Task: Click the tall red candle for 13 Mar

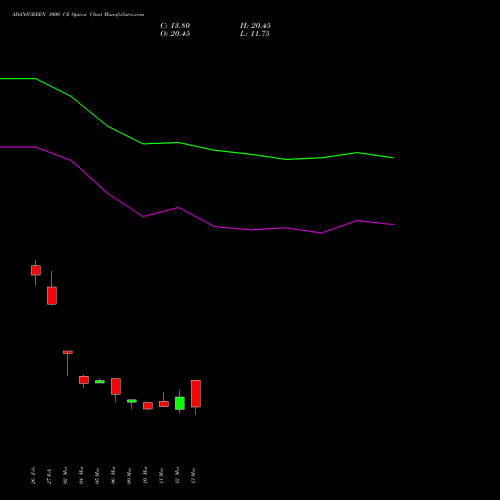Action: tap(196, 394)
